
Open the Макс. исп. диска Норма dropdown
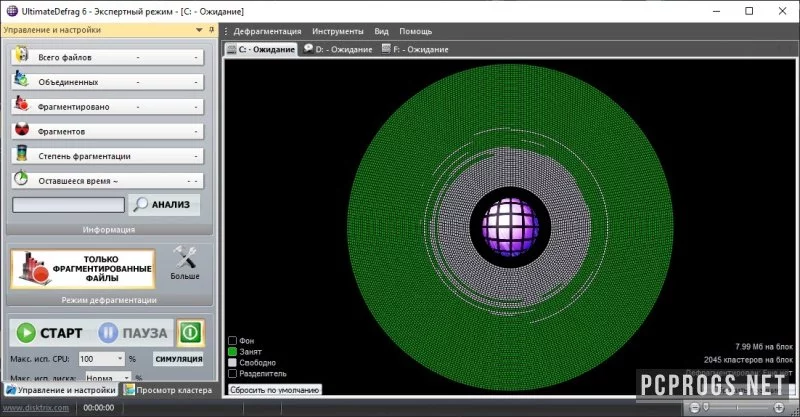(x=126, y=378)
